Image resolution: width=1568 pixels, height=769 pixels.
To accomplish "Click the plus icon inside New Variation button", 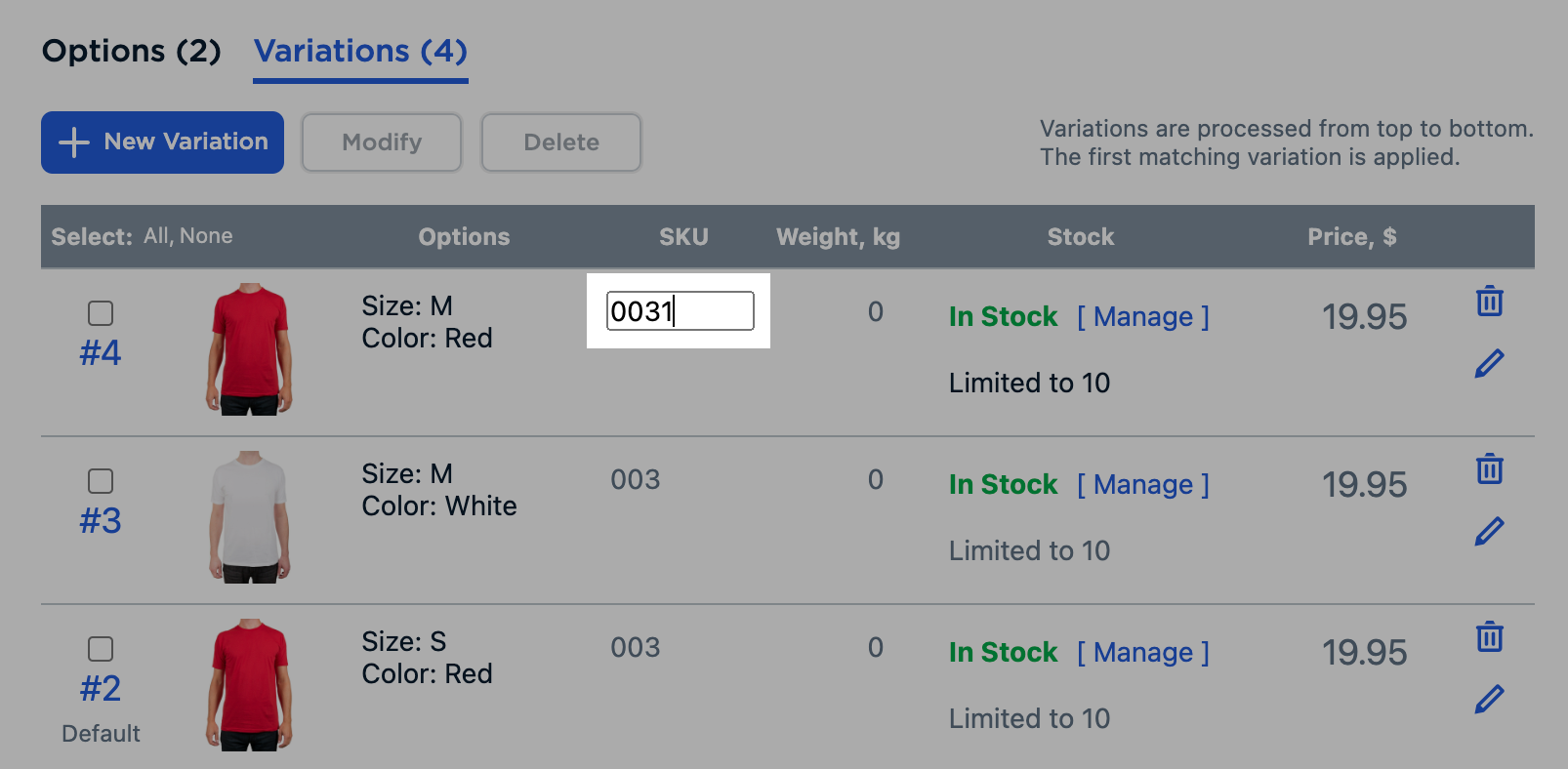I will [72, 142].
